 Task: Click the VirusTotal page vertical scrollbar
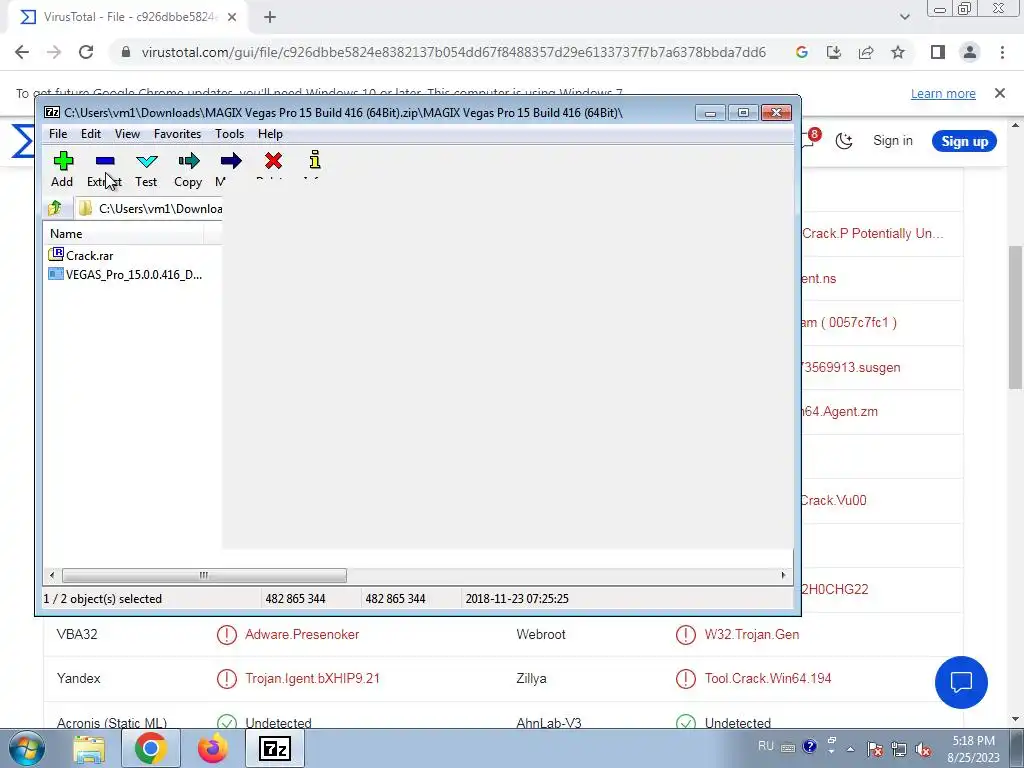tap(1016, 318)
